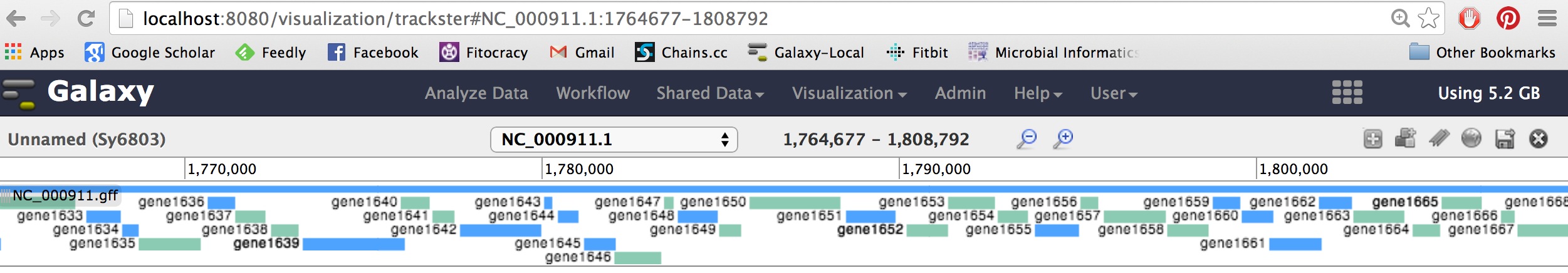Click the circster globe icon
The image size is (1568, 273).
(1471, 138)
